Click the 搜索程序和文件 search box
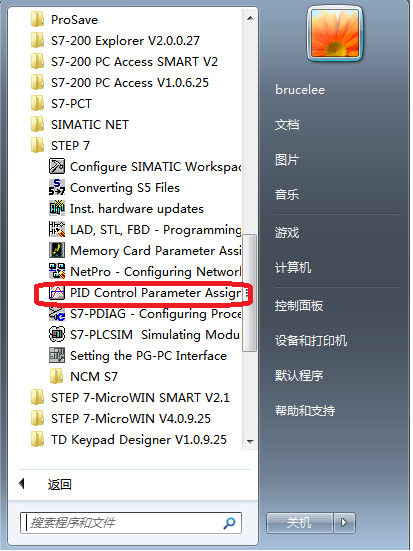The width and height of the screenshot is (413, 551). point(131,523)
